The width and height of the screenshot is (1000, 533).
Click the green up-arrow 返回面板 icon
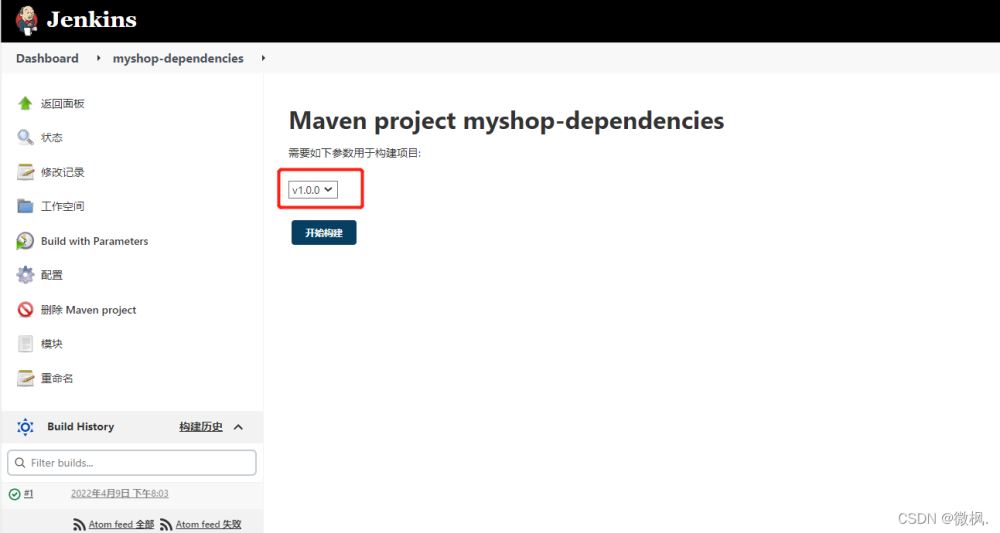click(25, 103)
